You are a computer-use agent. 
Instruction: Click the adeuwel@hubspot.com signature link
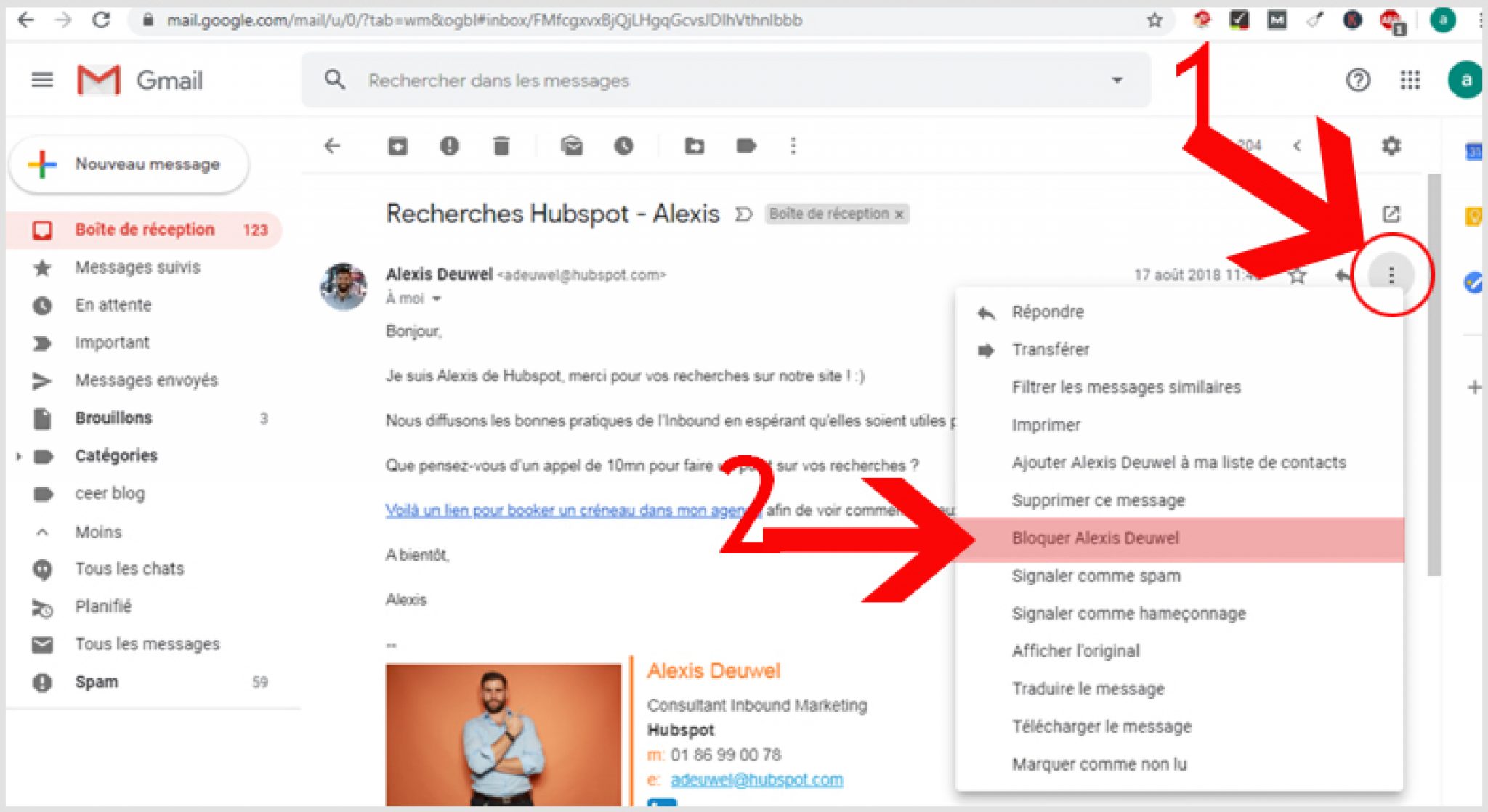pos(756,779)
